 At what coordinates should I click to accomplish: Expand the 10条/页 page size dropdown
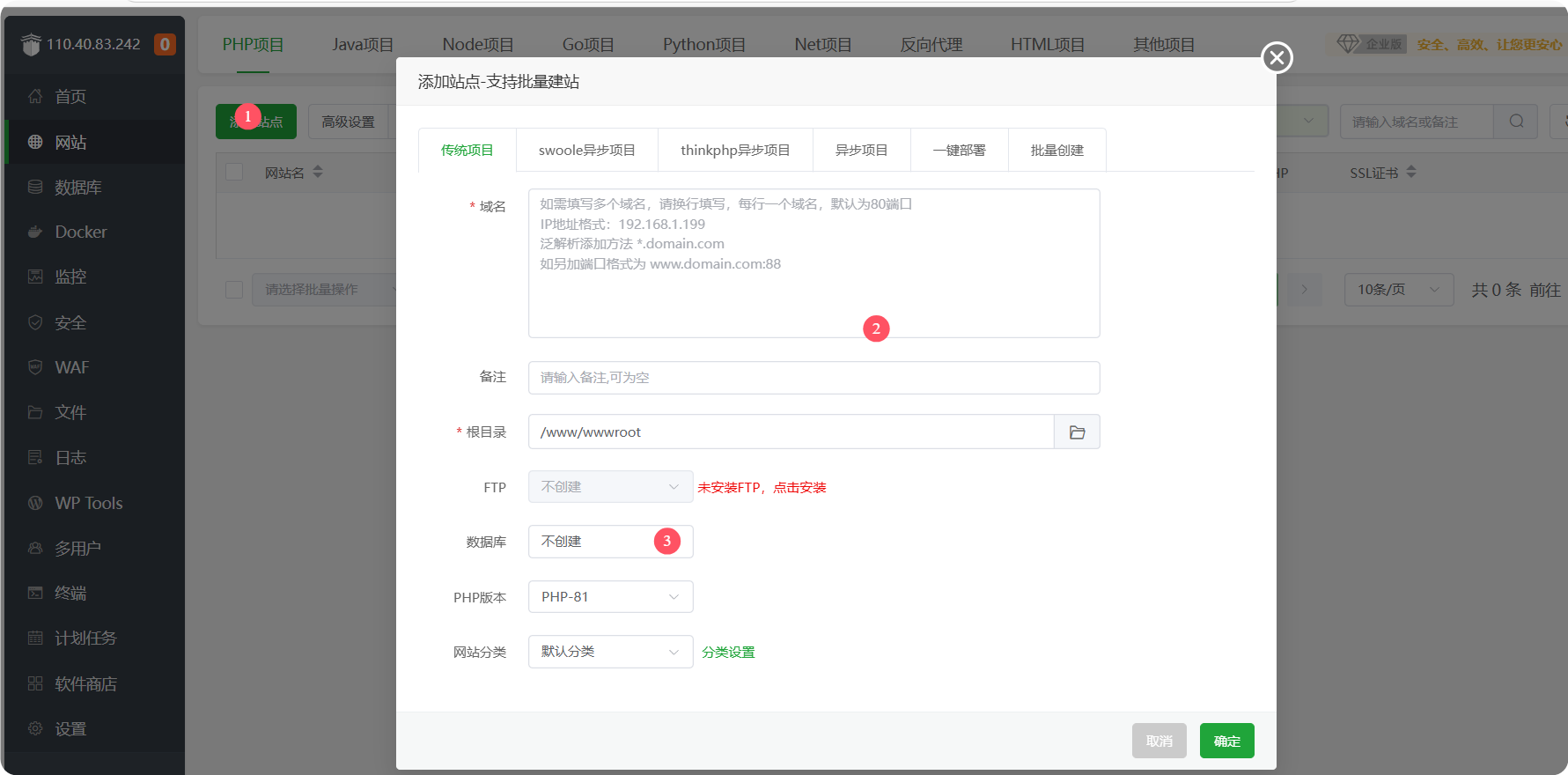(x=1398, y=290)
